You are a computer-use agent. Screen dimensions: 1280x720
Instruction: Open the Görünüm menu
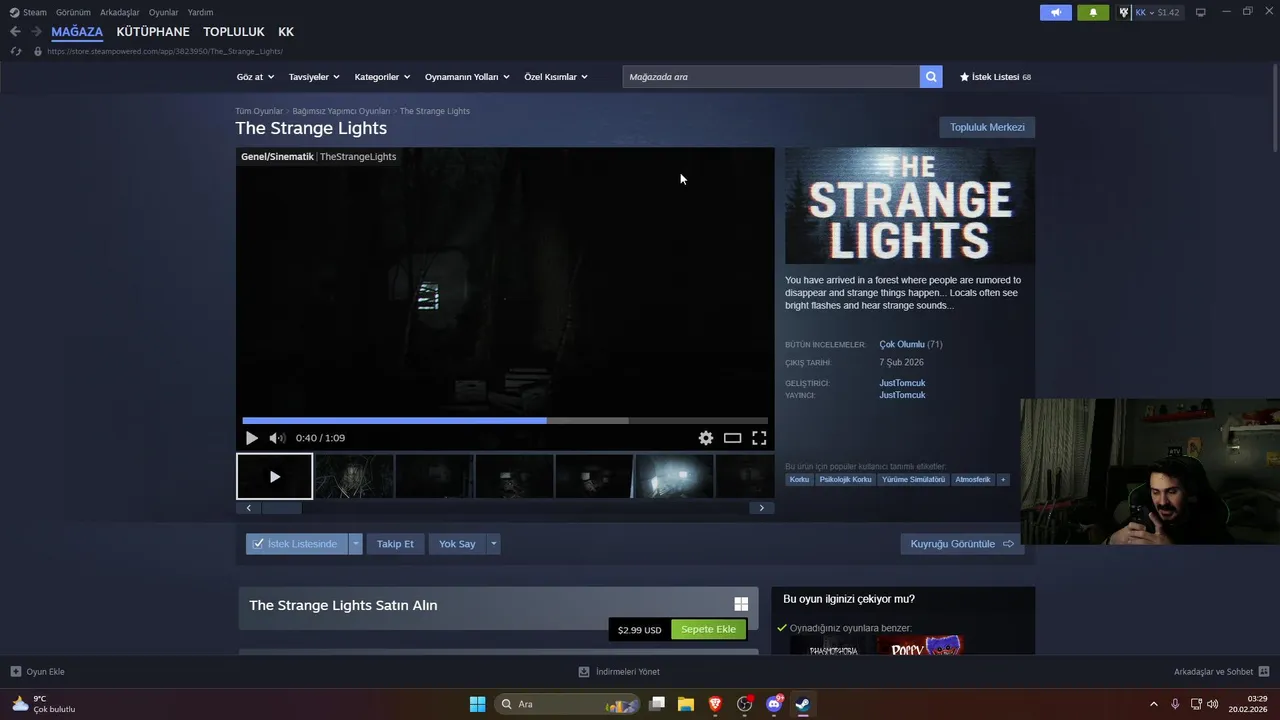click(73, 12)
